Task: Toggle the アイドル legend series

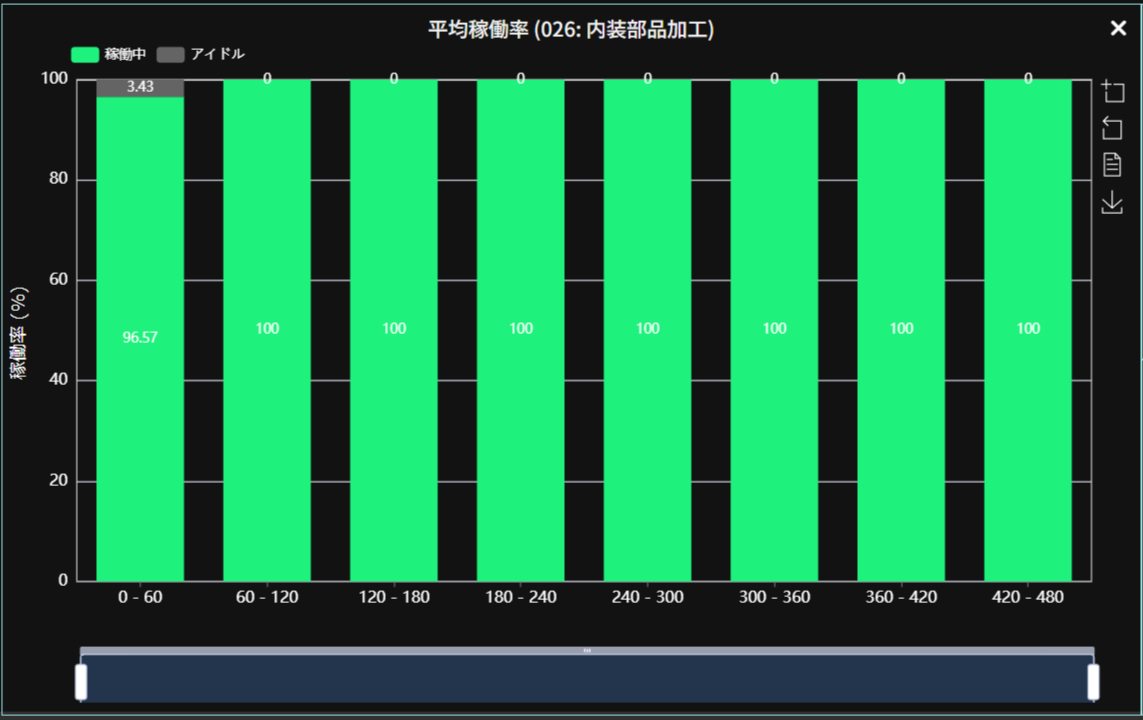Action: coord(217,54)
